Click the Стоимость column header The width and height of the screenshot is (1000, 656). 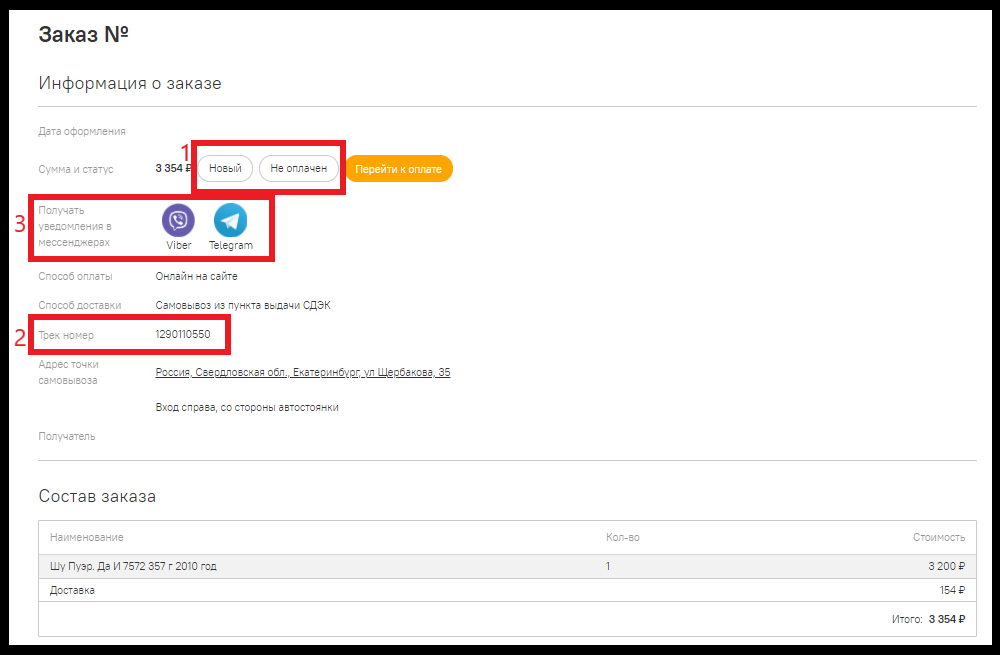coord(939,537)
